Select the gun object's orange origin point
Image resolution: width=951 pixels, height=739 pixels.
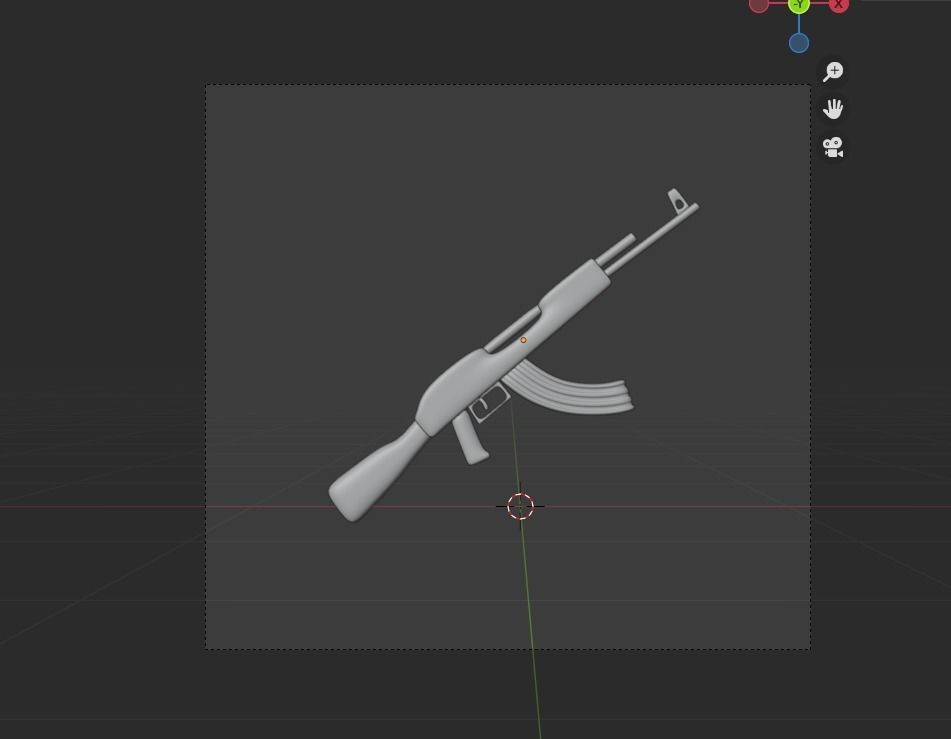coord(523,340)
